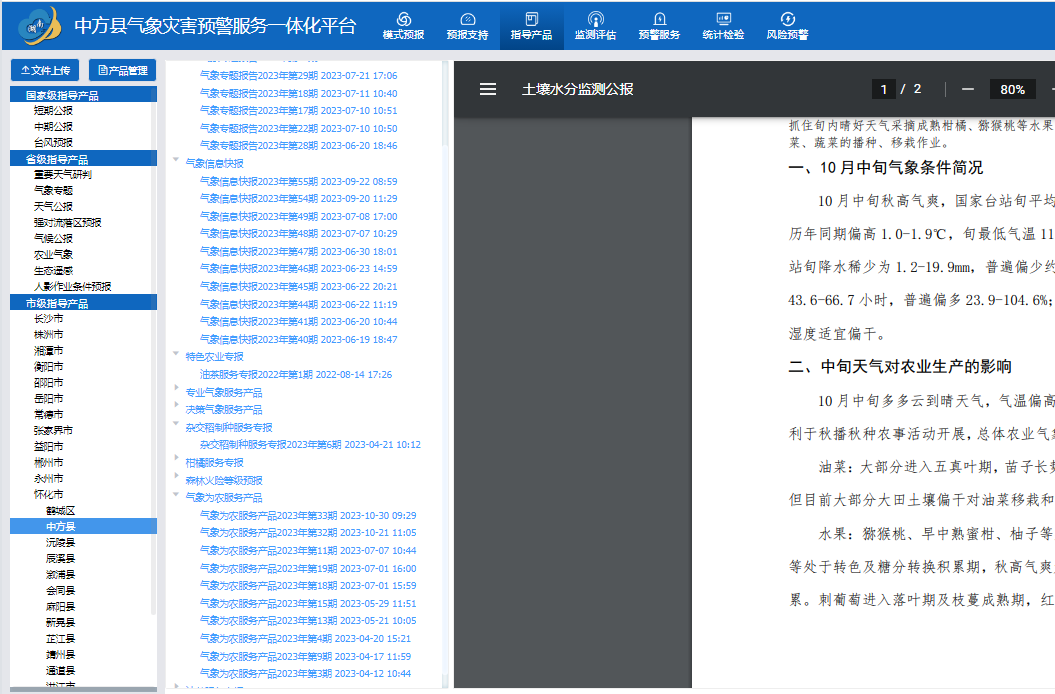Image resolution: width=1055 pixels, height=694 pixels.
Task: Open 人影作业条件预报 in the sidebar
Action: tap(72, 287)
